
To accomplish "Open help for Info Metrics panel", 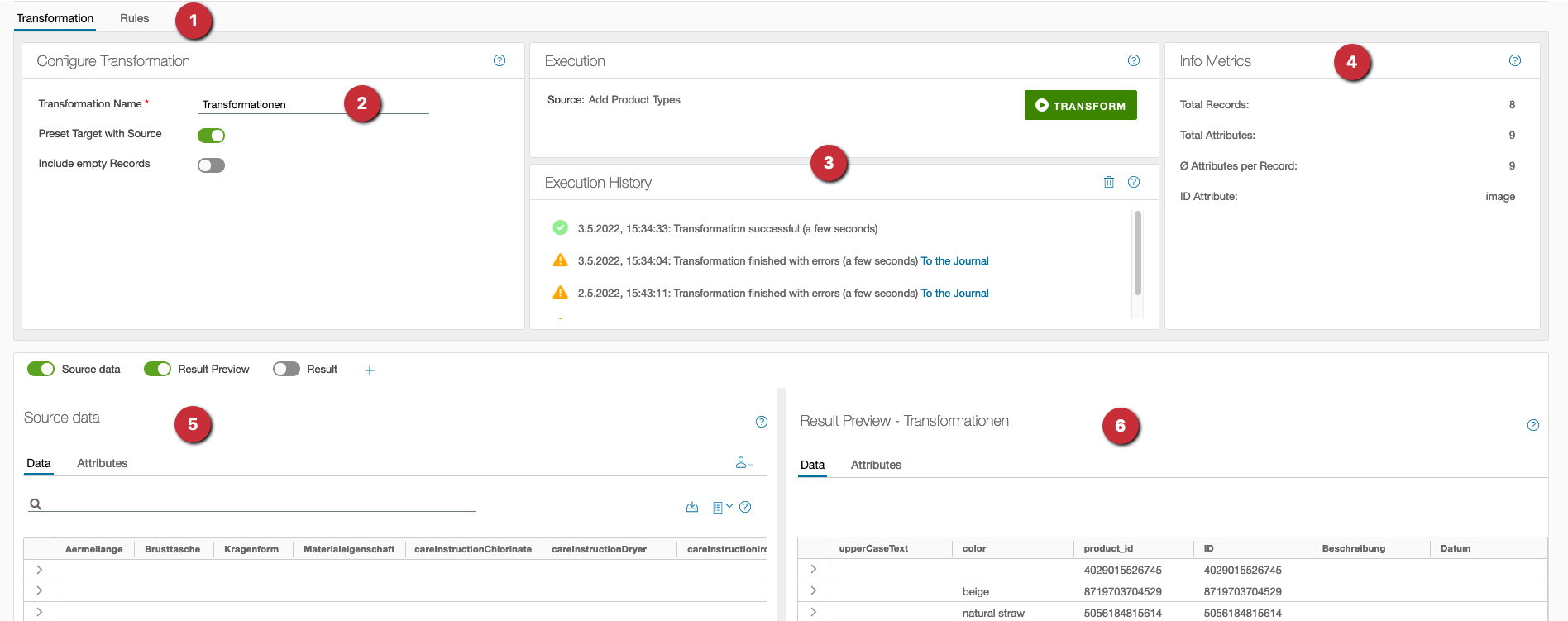I will [x=1514, y=61].
